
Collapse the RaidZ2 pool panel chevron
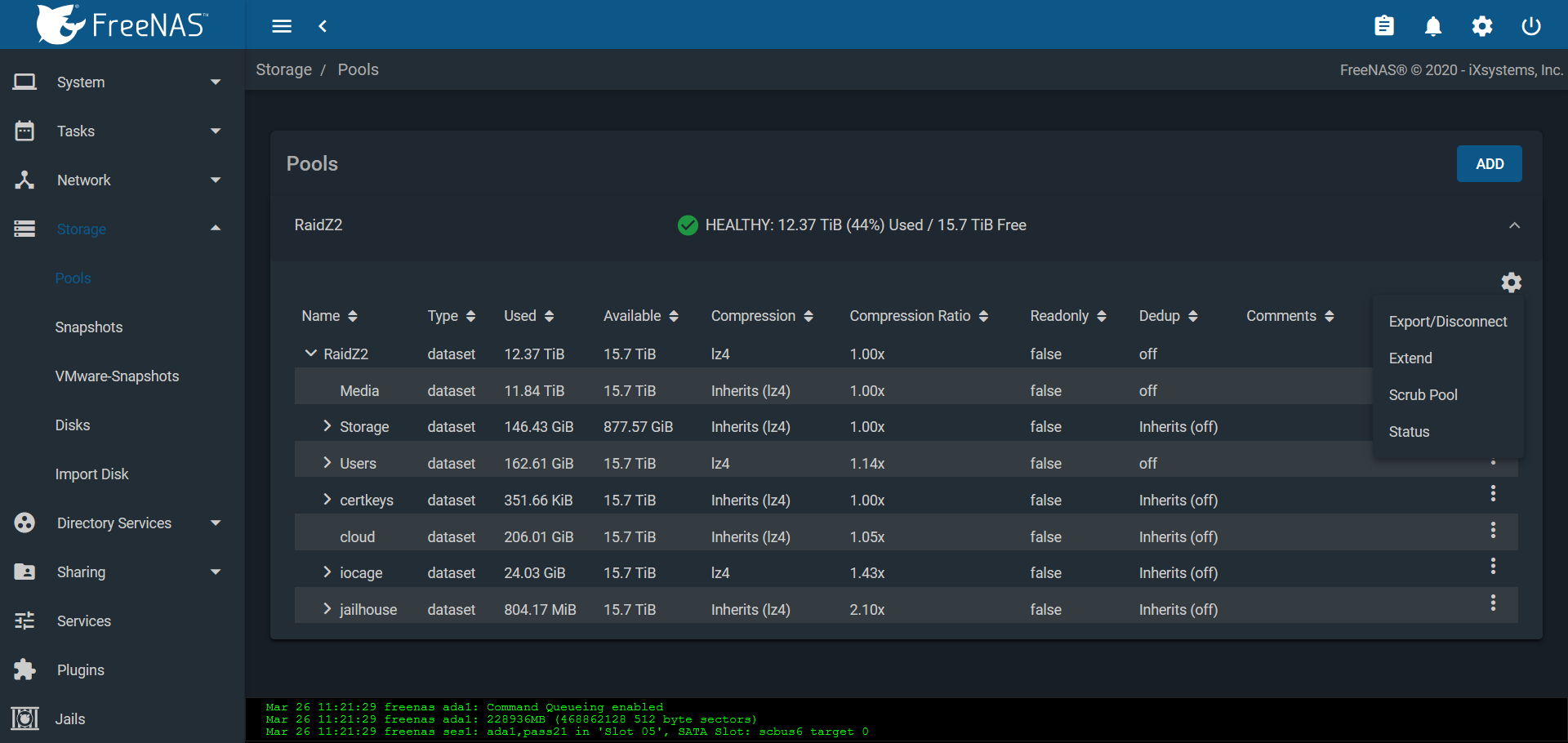[x=1514, y=225]
